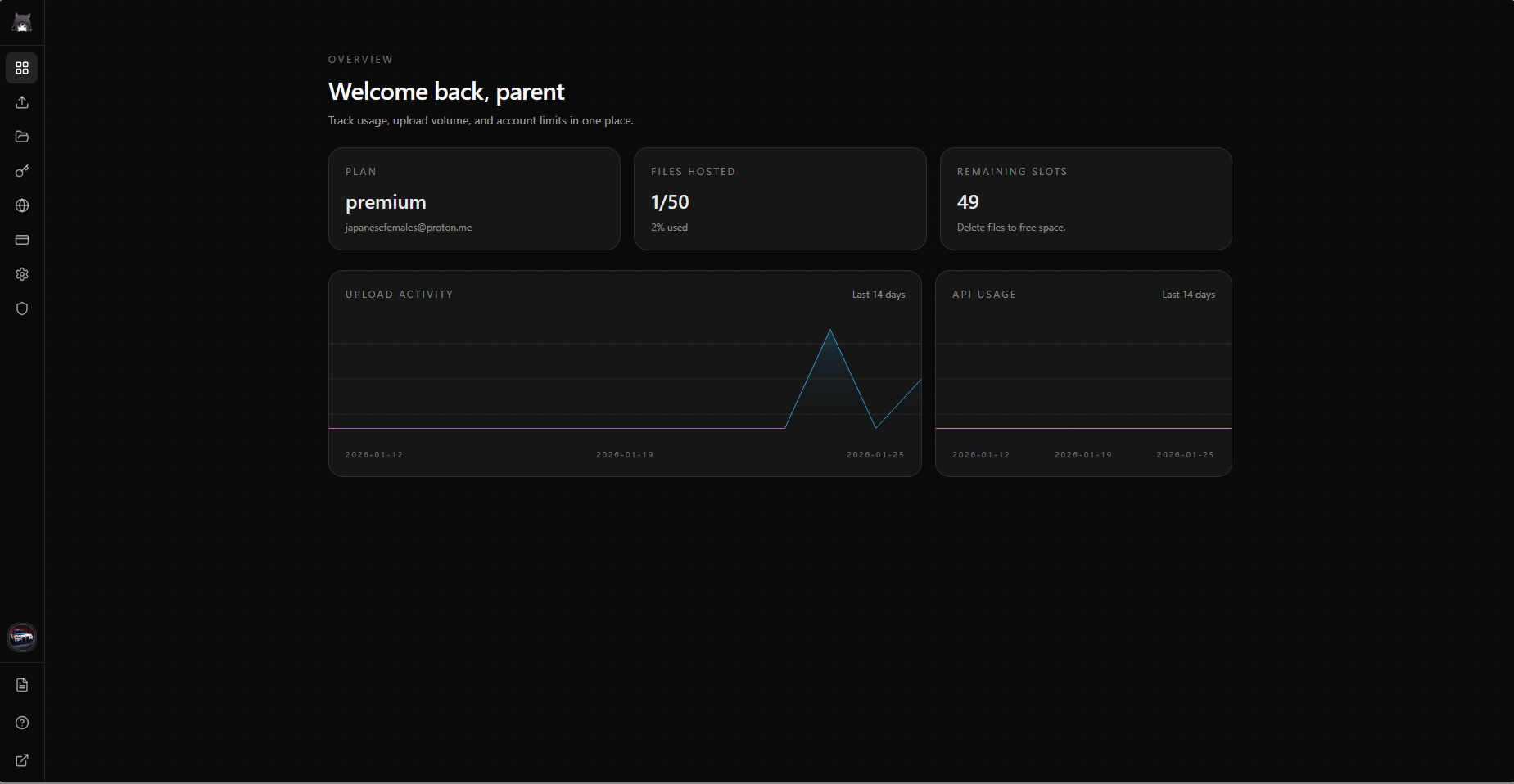
Task: Click the help question mark icon
Action: (x=22, y=723)
